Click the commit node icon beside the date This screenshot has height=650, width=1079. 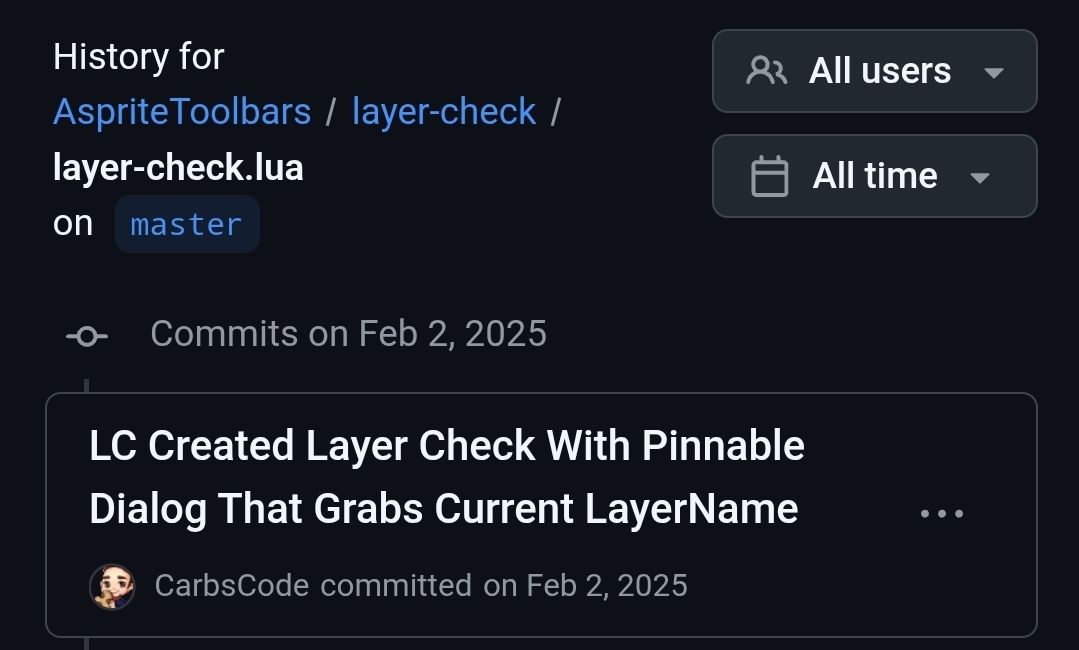[x=87, y=336]
